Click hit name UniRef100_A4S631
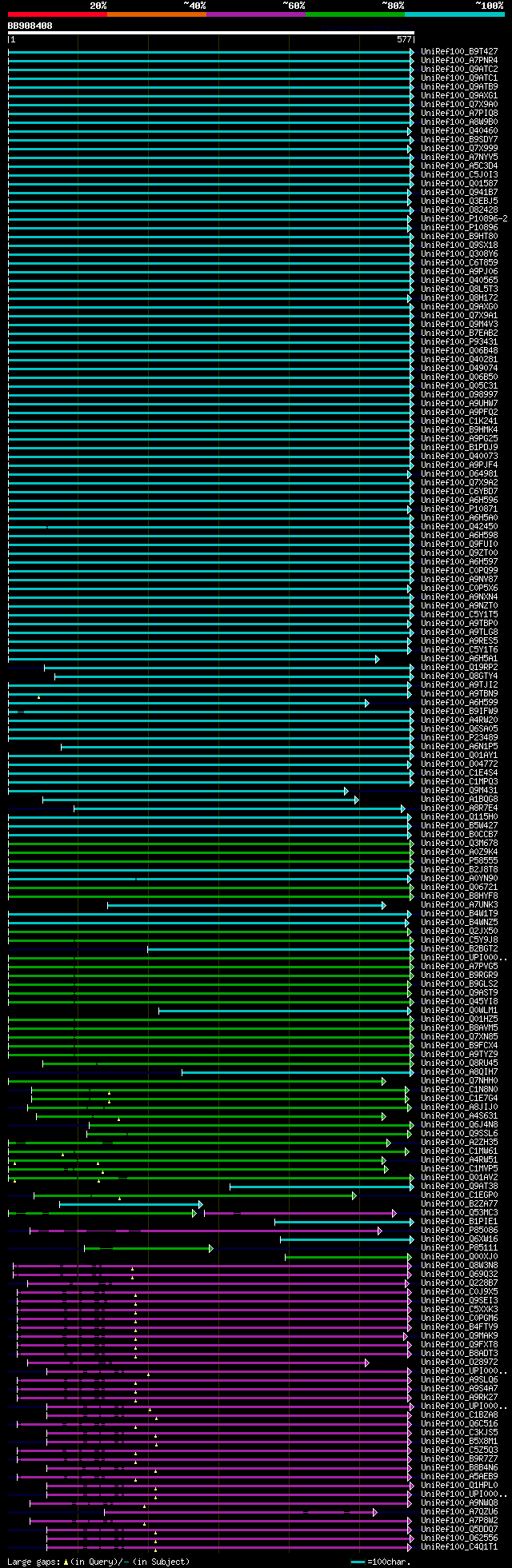The height and width of the screenshot is (1568, 512). click(459, 1115)
